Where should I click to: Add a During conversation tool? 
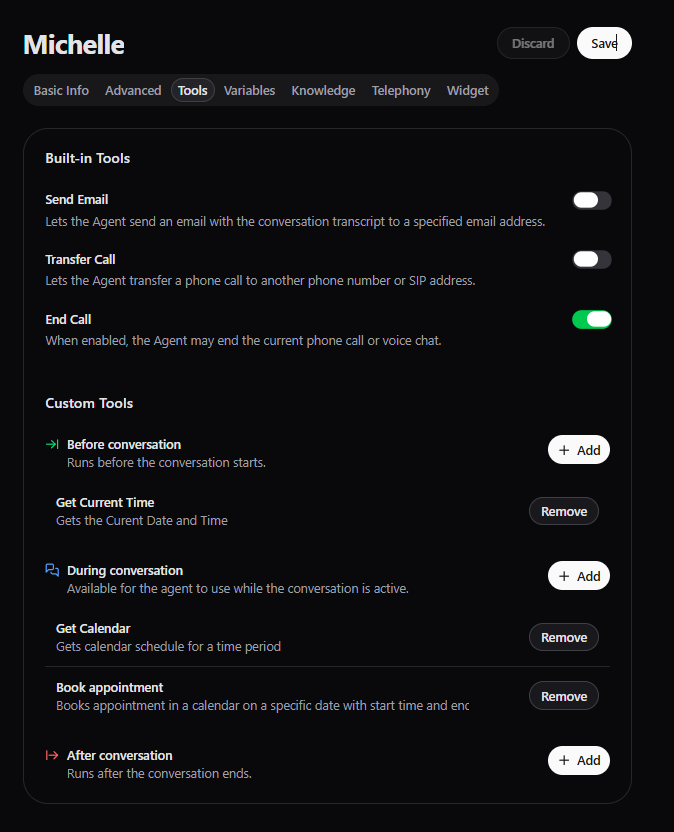(x=579, y=576)
